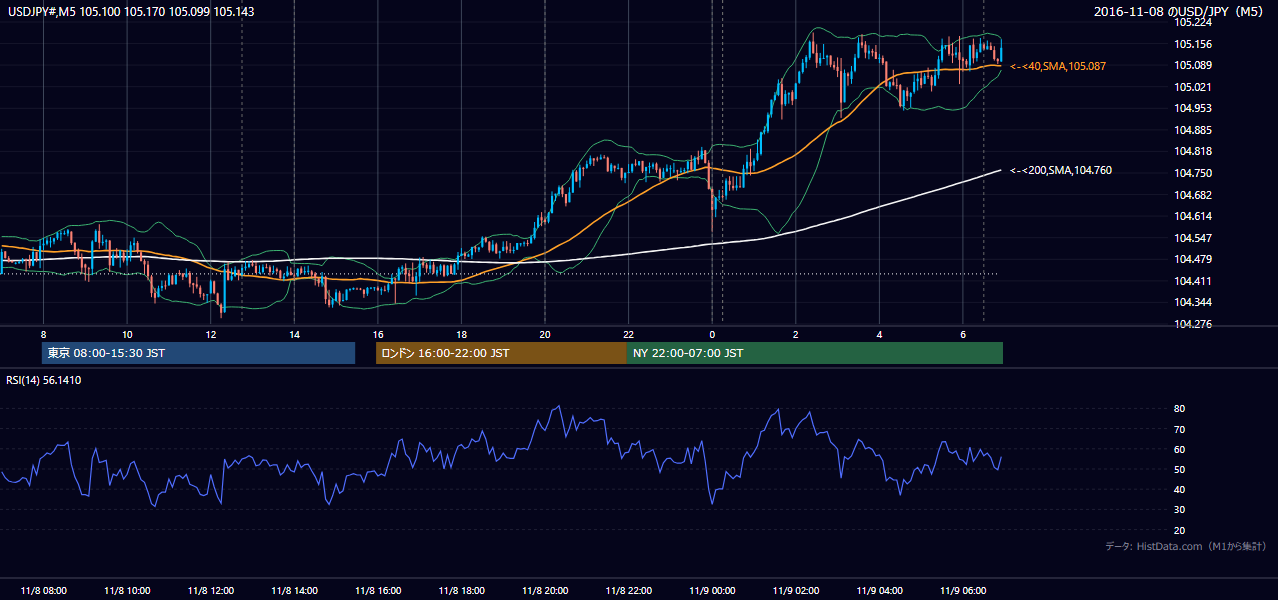Click the bottom time label 11/8 12:00

[x=210, y=591]
